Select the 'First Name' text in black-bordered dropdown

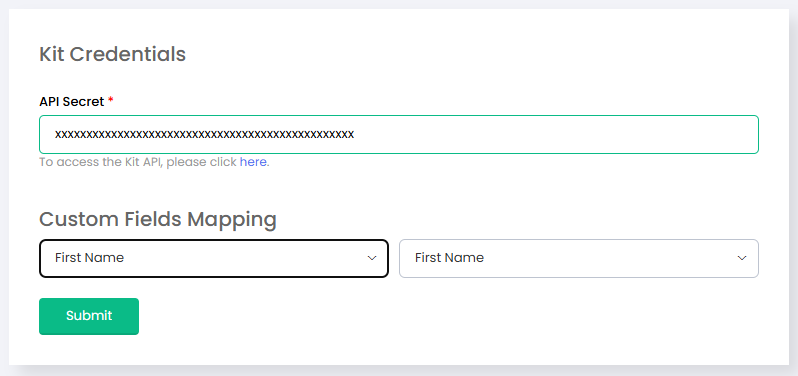(90, 257)
